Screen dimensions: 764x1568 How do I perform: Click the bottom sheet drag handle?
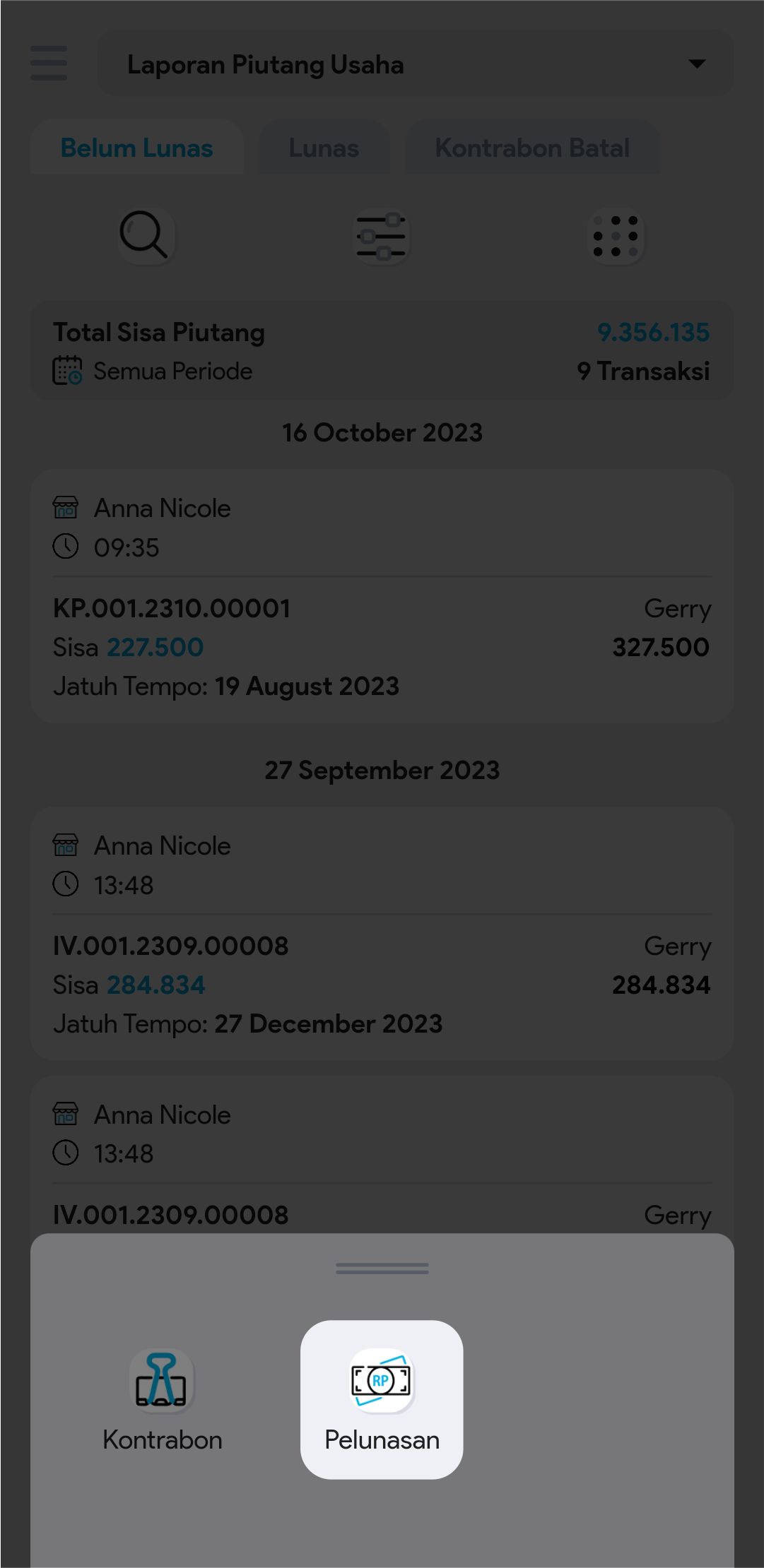click(x=382, y=1269)
